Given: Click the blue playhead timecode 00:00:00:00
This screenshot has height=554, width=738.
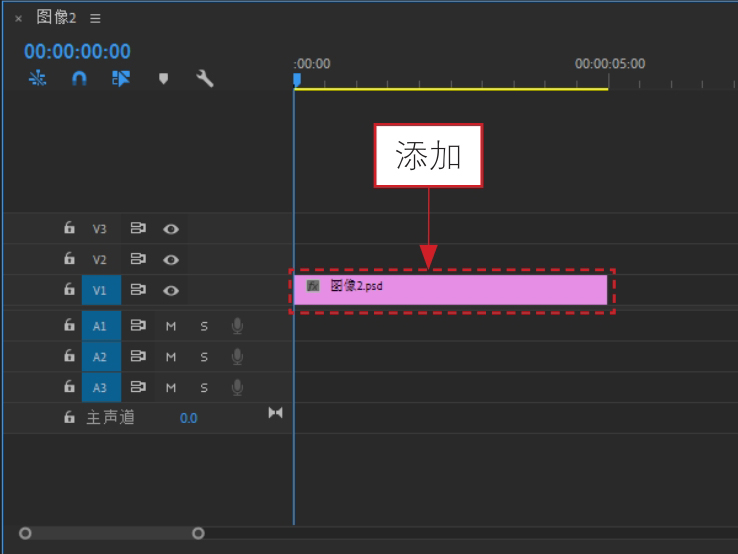Looking at the screenshot, I should [77, 51].
